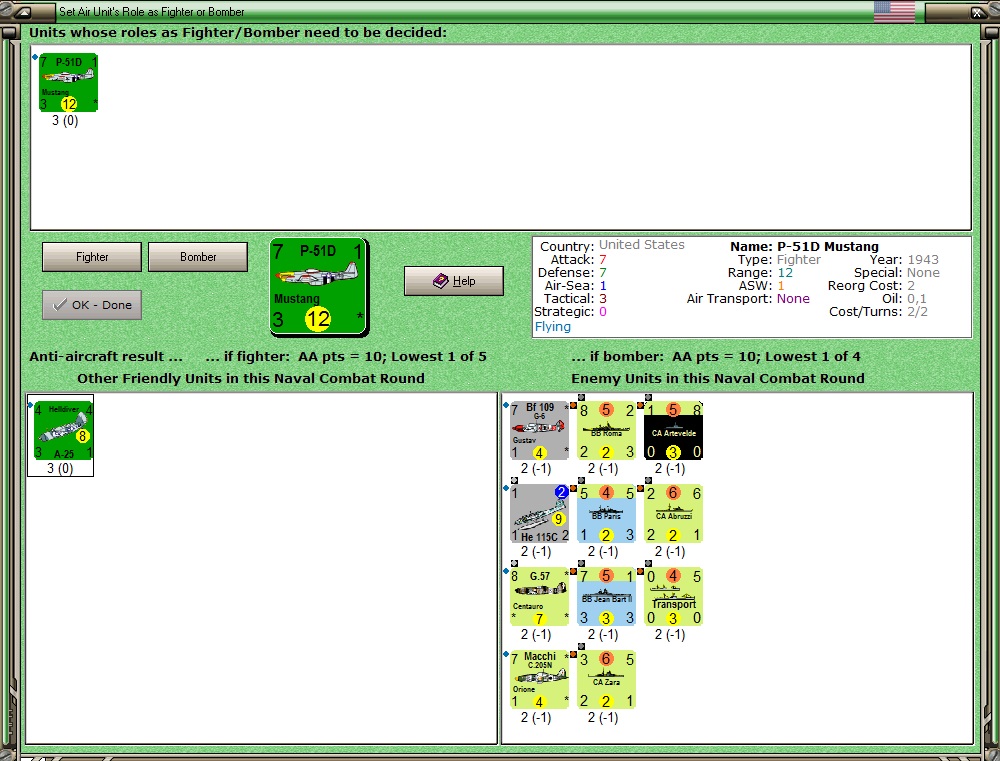Select the BB Paris enemy ship

[607, 513]
